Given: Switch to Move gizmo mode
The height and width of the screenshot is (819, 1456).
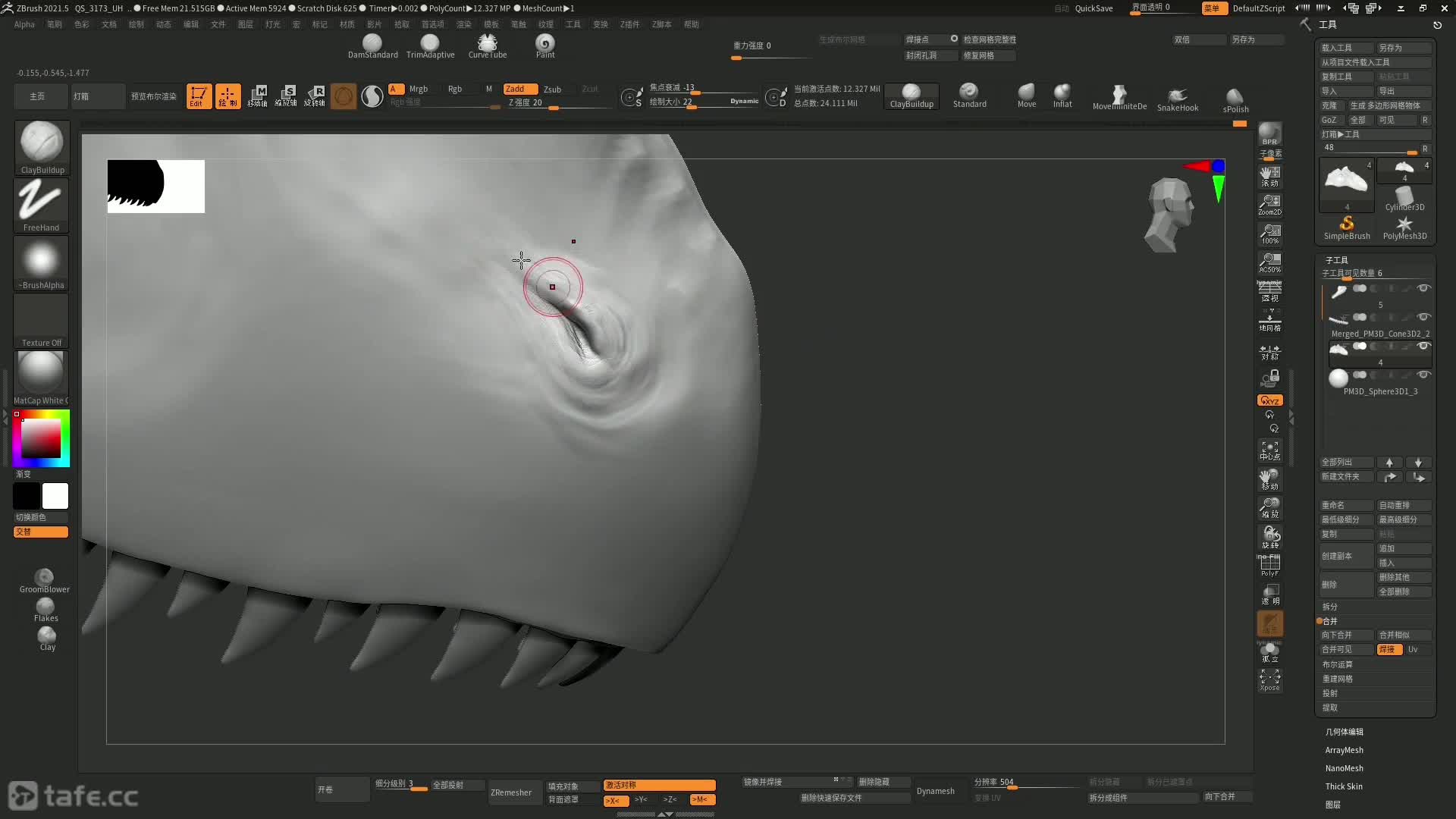Looking at the screenshot, I should click(257, 96).
